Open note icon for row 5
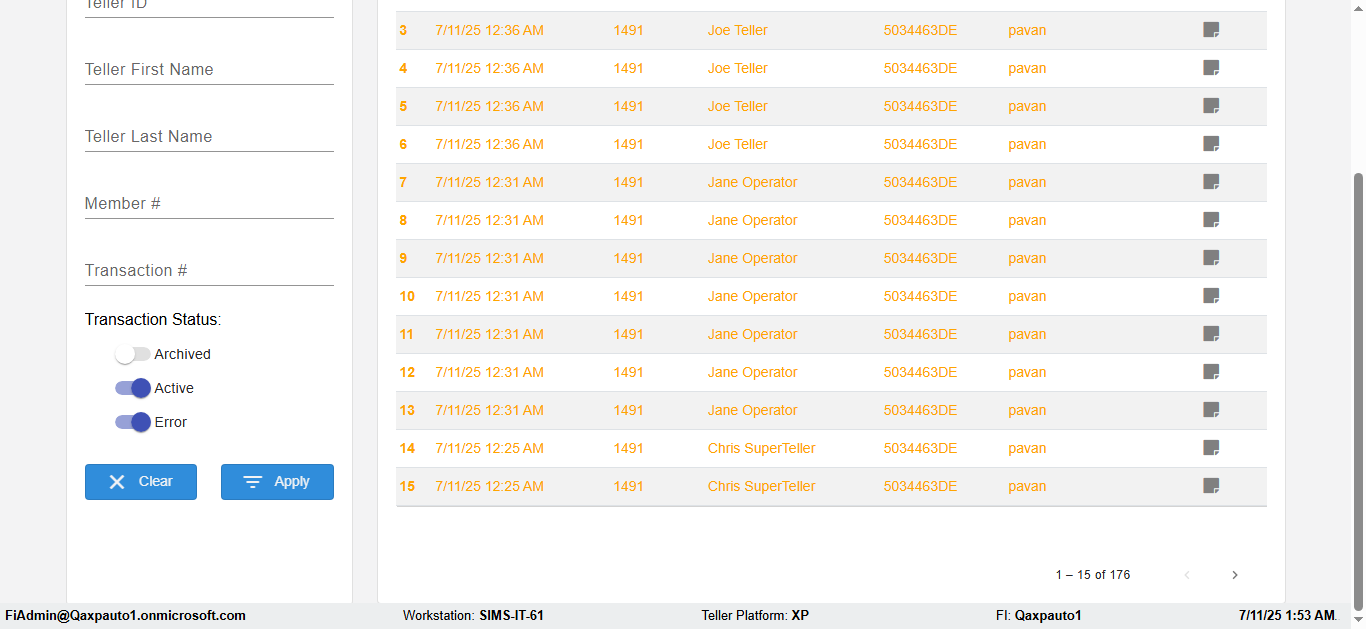 click(1211, 106)
